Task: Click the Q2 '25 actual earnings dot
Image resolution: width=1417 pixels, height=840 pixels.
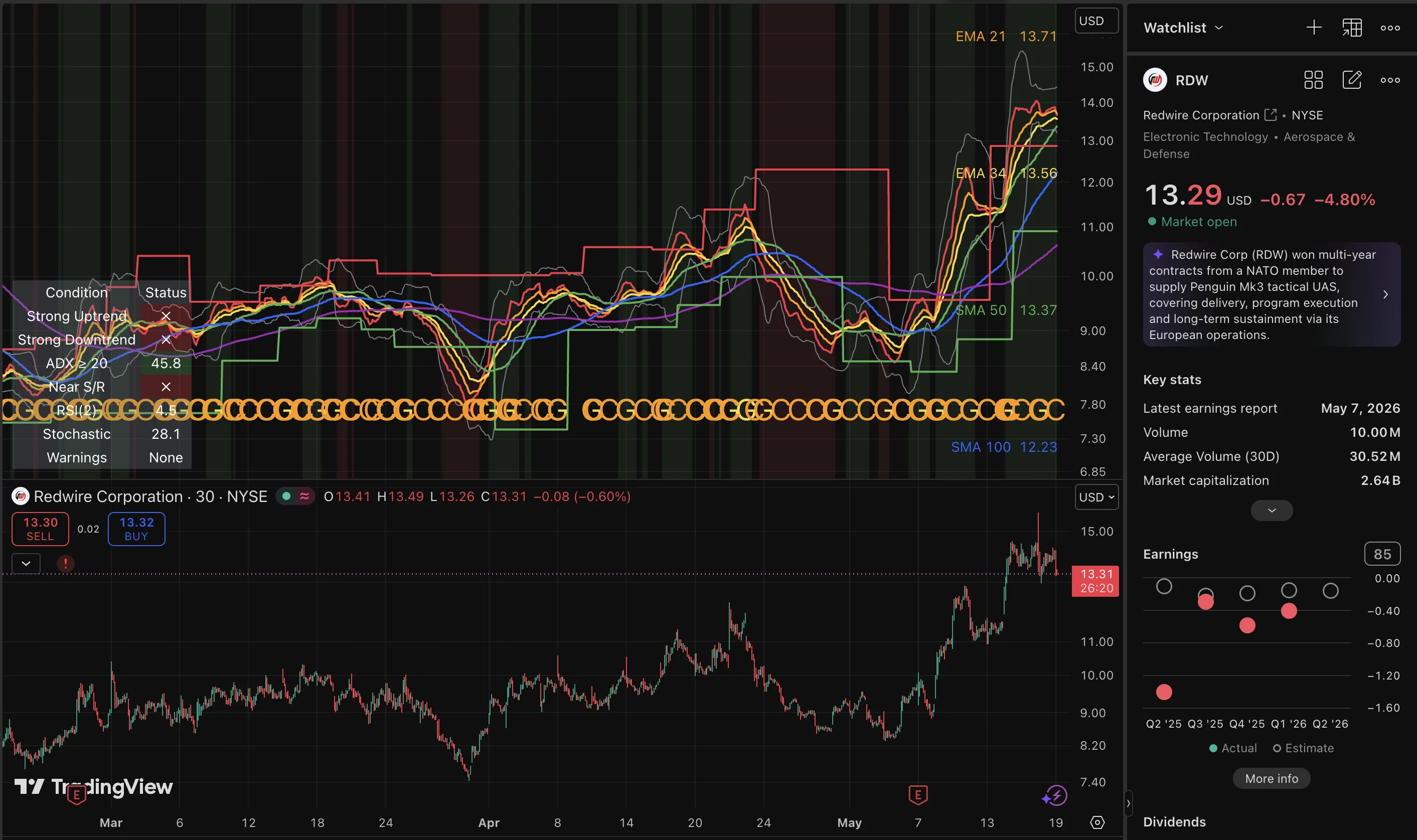Action: pos(1164,692)
